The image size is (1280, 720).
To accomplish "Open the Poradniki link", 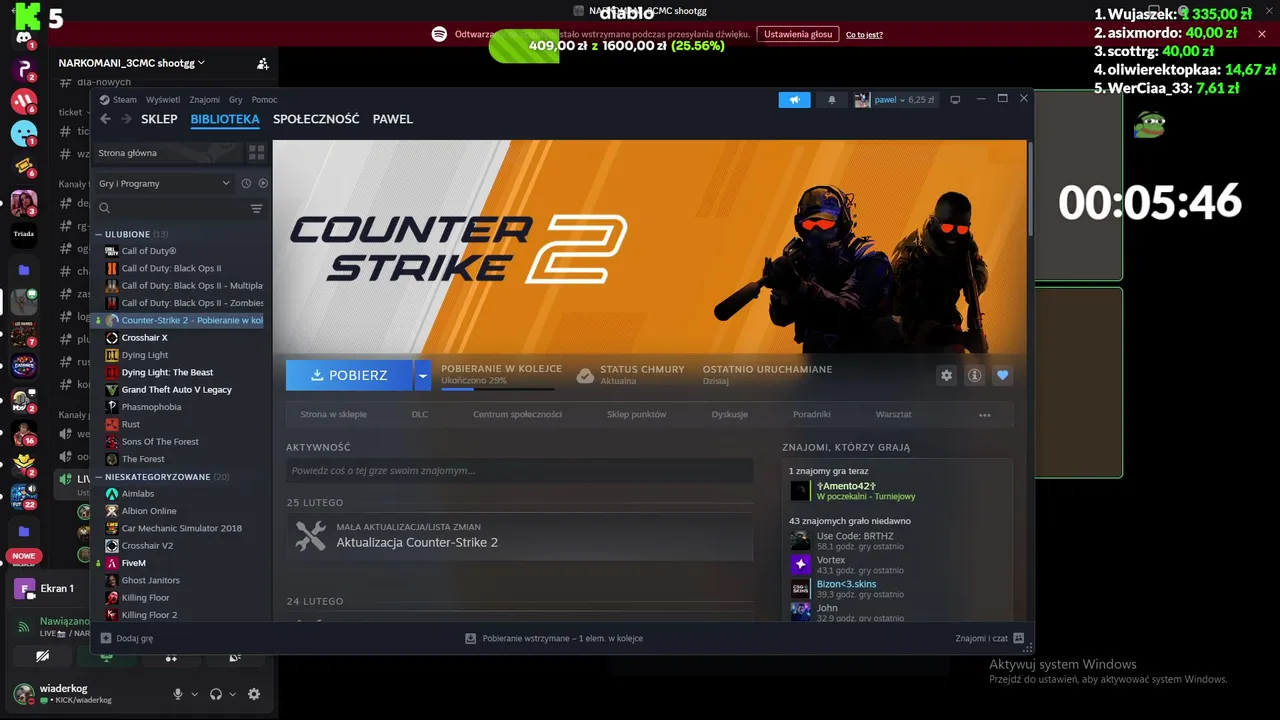I will [x=812, y=414].
